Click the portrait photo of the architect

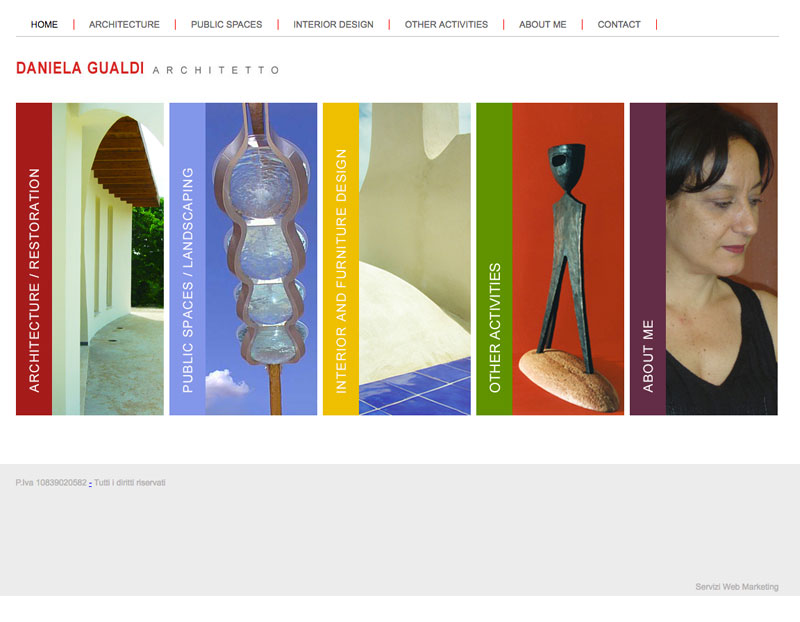(x=721, y=259)
